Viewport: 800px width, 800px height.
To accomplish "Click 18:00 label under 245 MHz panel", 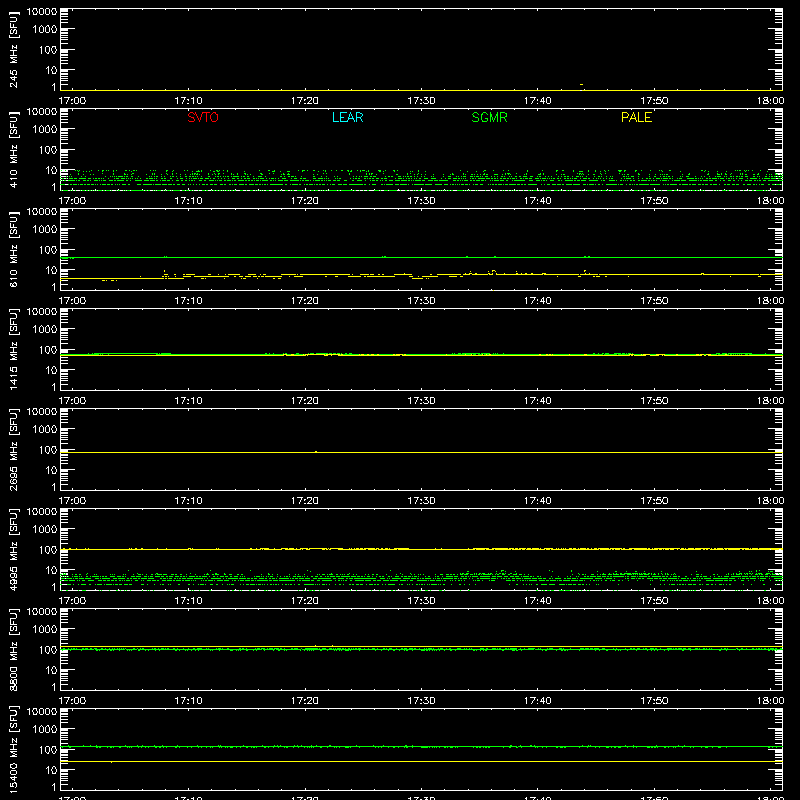I will 770,101.
